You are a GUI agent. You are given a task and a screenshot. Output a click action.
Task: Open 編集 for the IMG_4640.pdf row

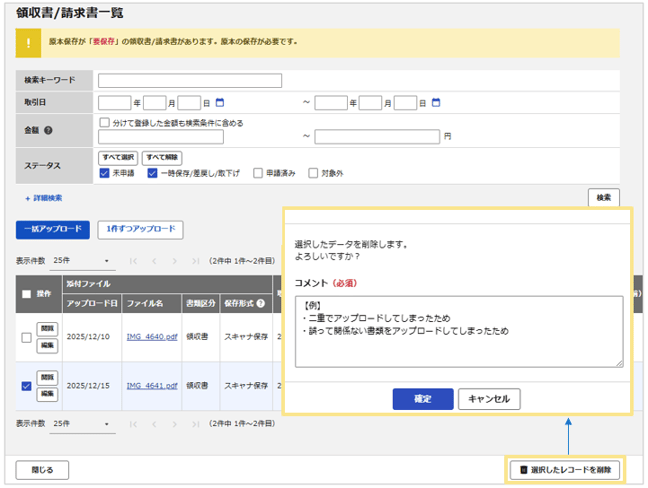pyautogui.click(x=47, y=346)
